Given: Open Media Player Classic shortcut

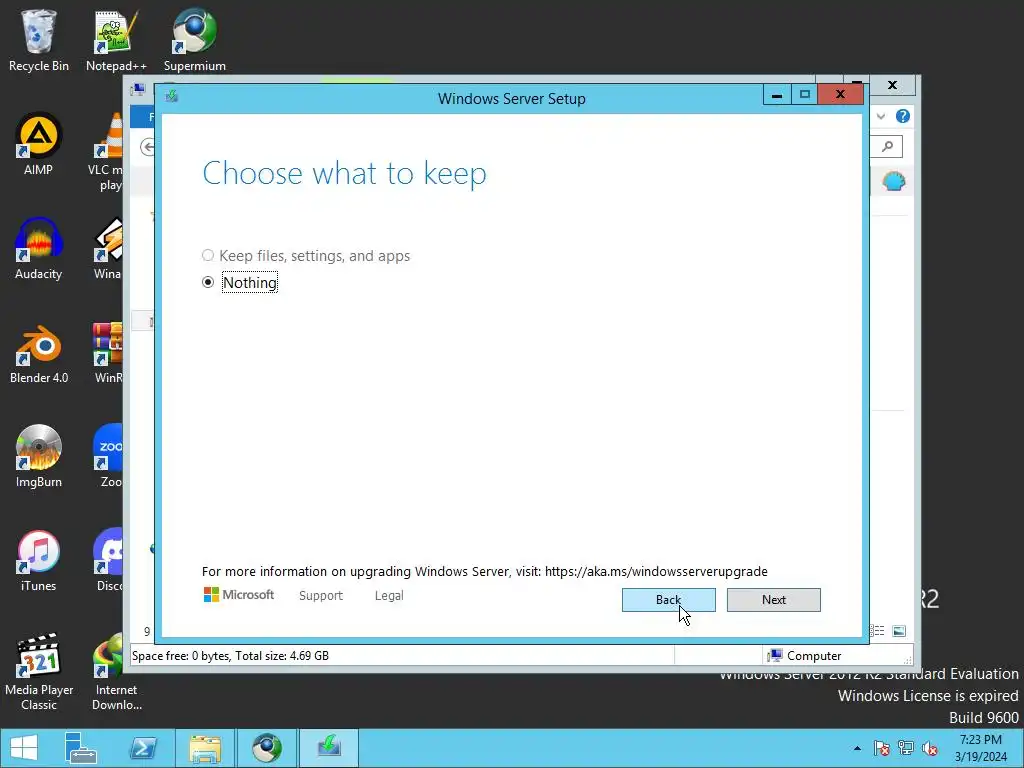Looking at the screenshot, I should pos(39,672).
